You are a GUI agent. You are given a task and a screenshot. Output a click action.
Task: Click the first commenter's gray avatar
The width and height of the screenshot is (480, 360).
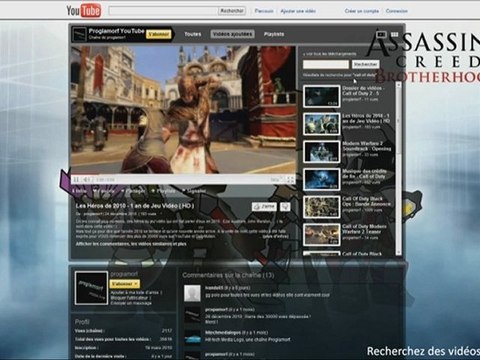tap(192, 293)
